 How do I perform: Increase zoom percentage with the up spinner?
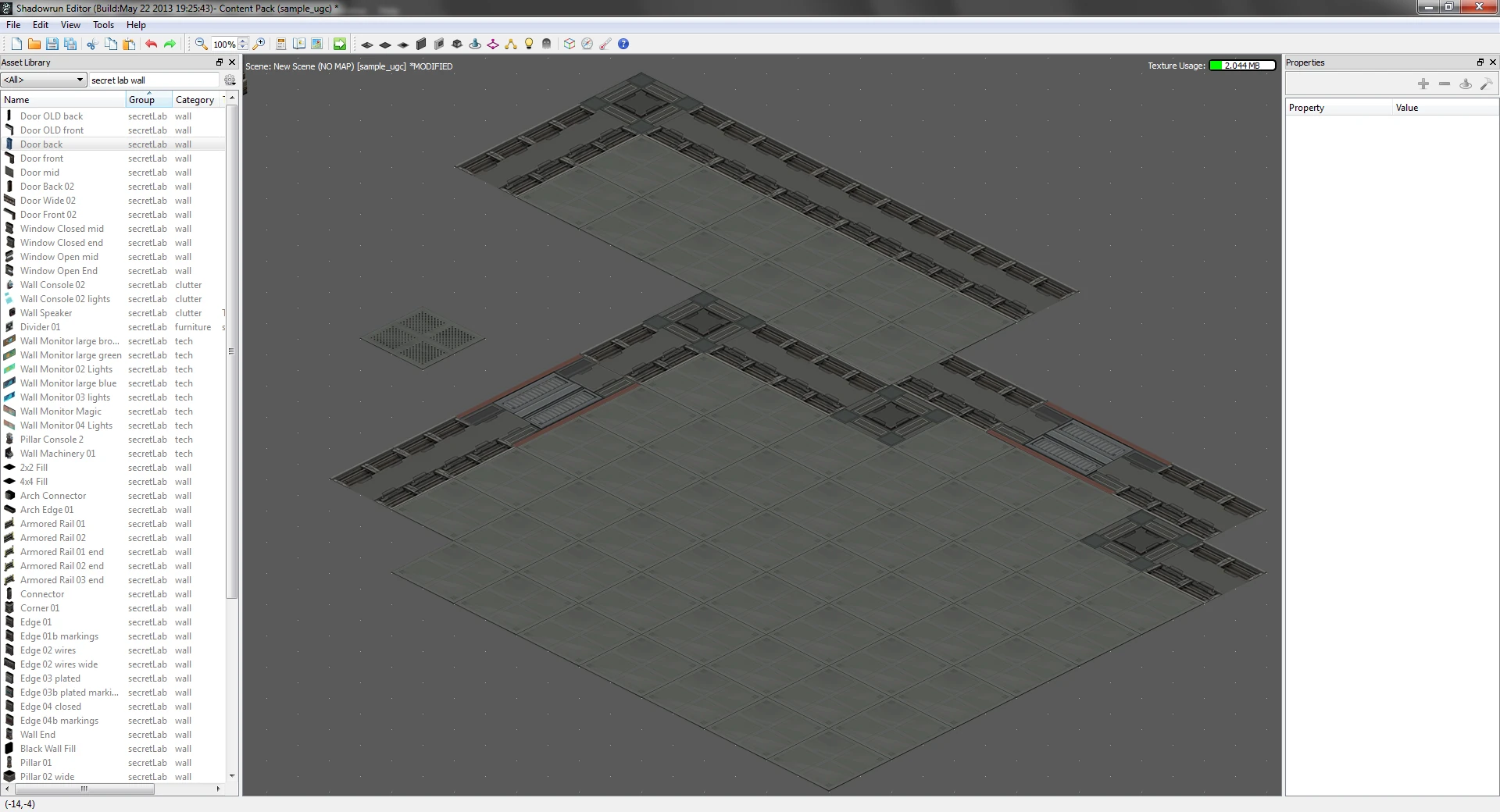[244, 41]
